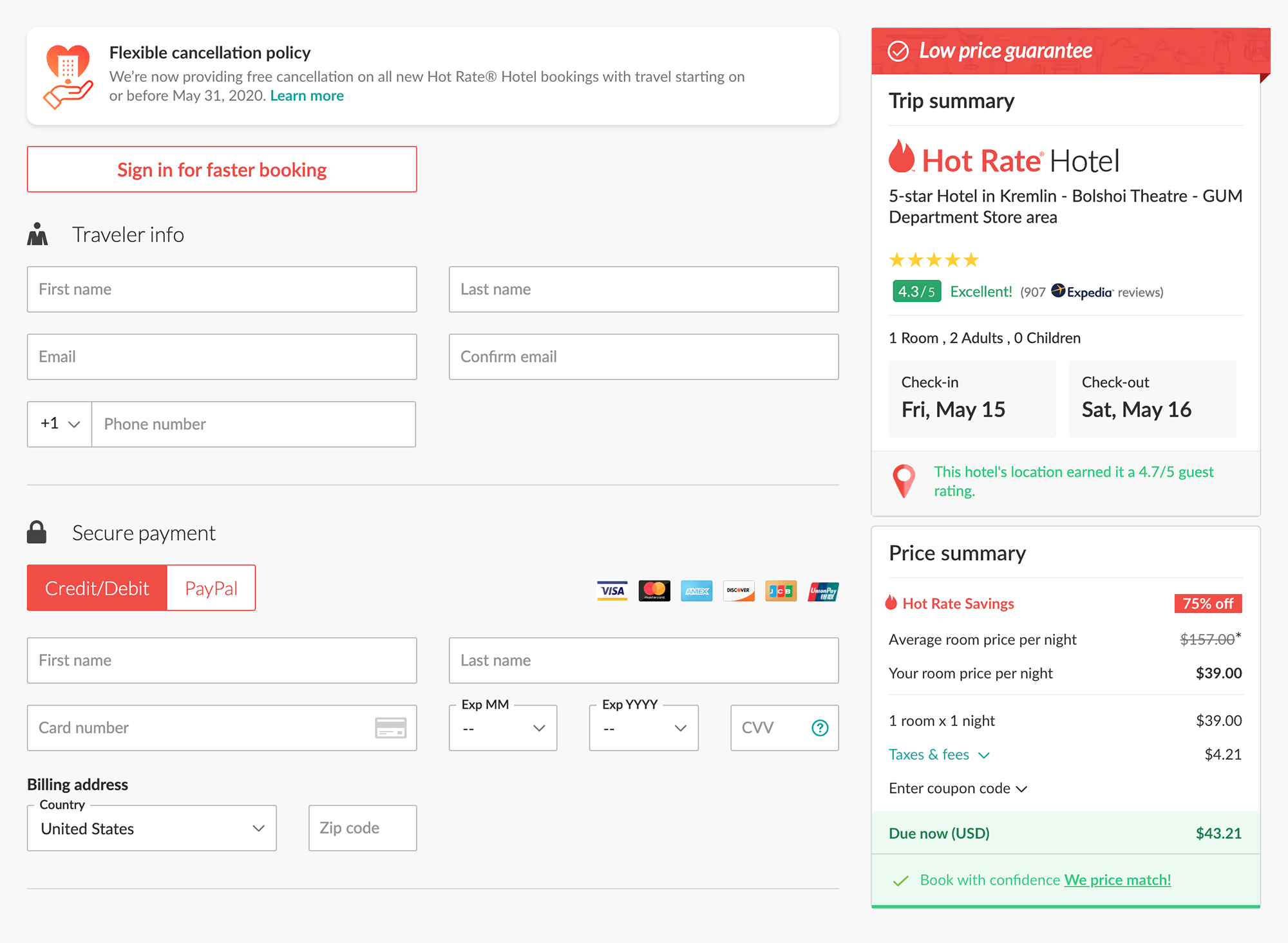This screenshot has width=1288, height=943.
Task: Click the Zip code field
Action: [363, 828]
